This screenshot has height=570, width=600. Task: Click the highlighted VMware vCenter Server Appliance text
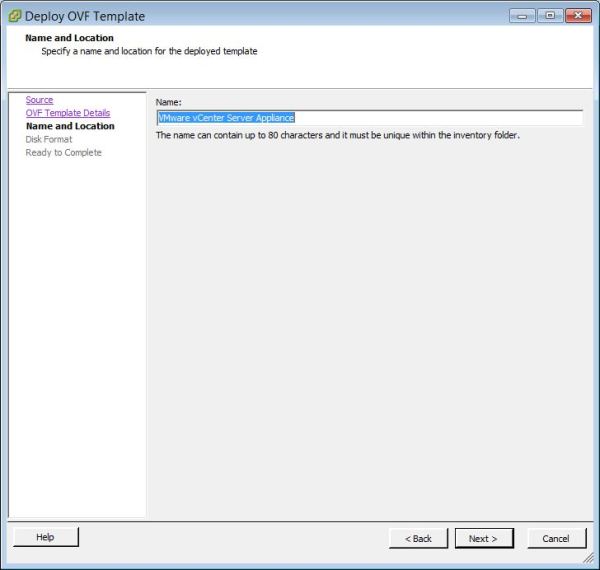[x=226, y=118]
